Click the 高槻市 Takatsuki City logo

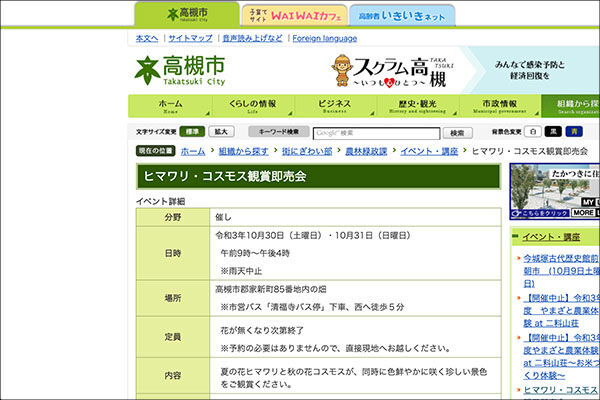click(x=180, y=70)
